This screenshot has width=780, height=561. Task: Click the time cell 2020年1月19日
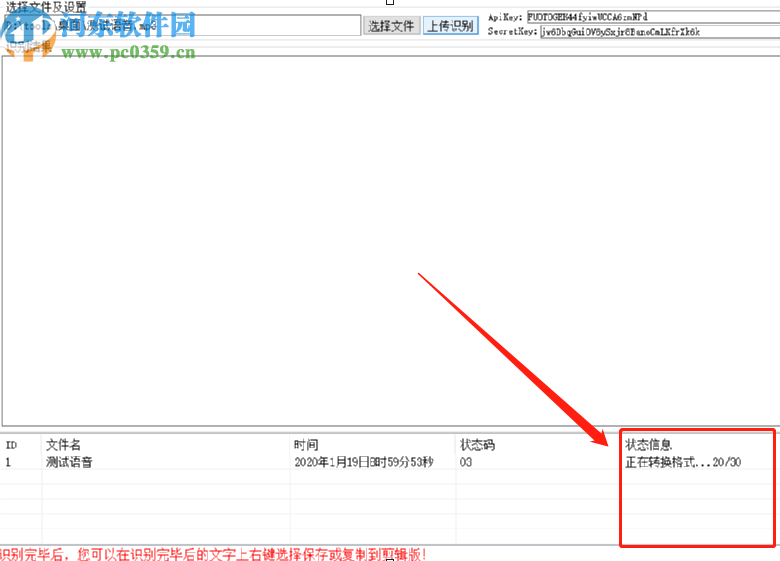click(364, 462)
